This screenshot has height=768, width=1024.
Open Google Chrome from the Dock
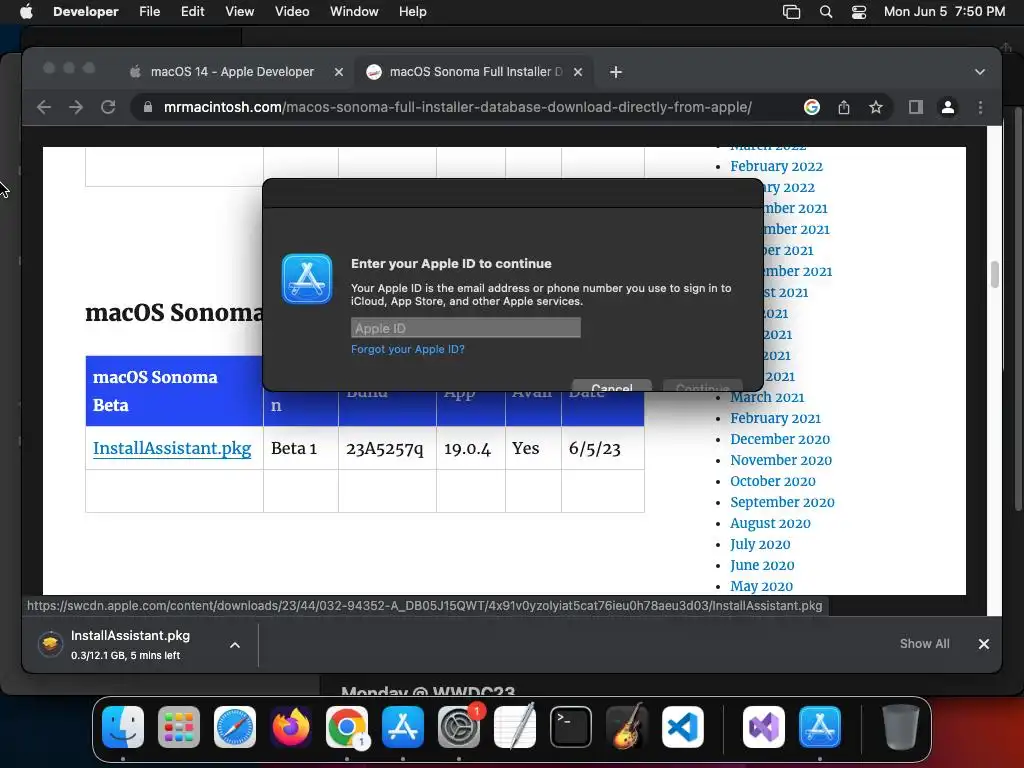coord(347,727)
